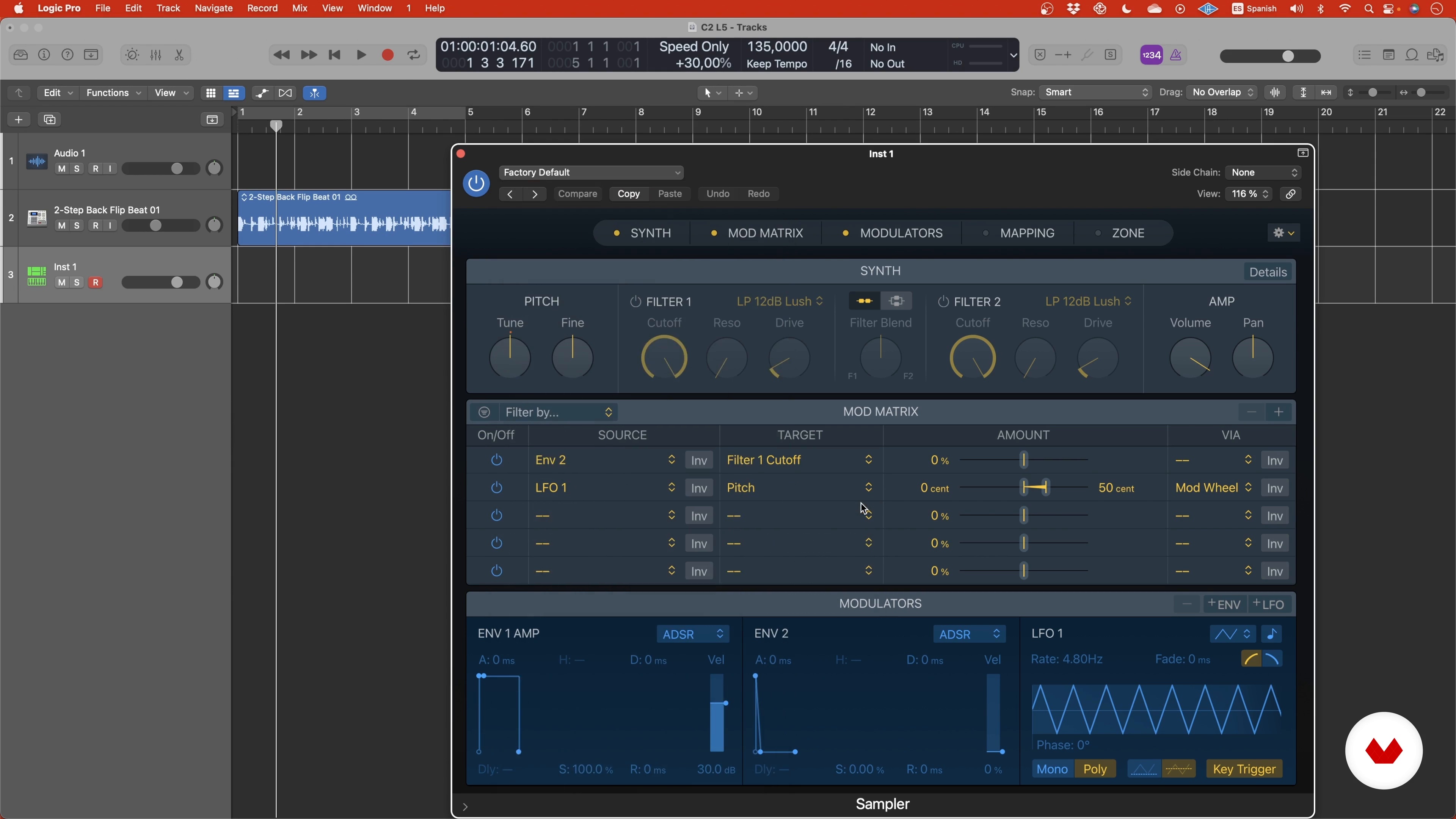Go to beginning of project
The image size is (1456, 819).
pyautogui.click(x=334, y=55)
